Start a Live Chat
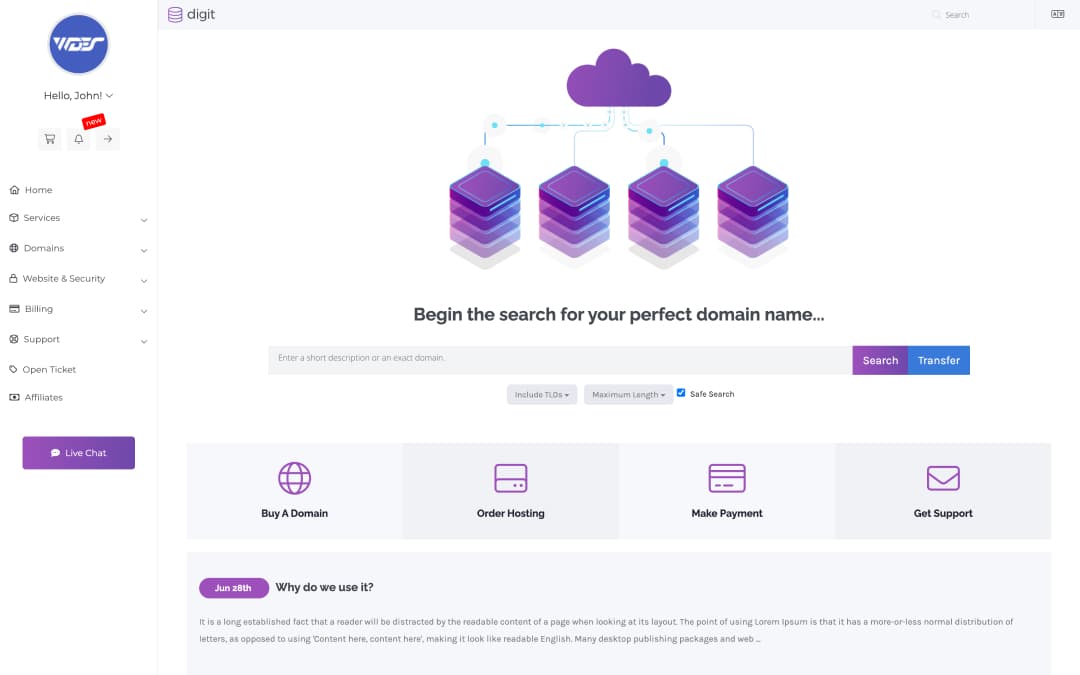This screenshot has height=675, width=1080. [x=79, y=453]
